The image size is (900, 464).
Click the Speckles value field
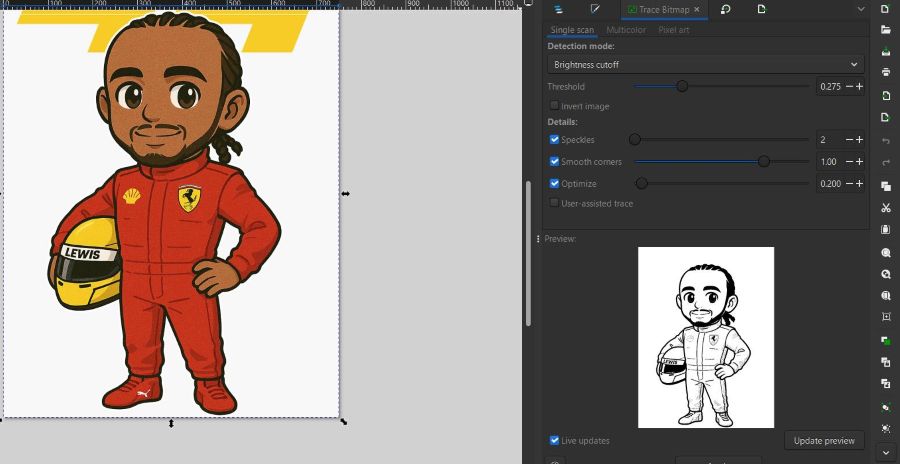coord(830,140)
